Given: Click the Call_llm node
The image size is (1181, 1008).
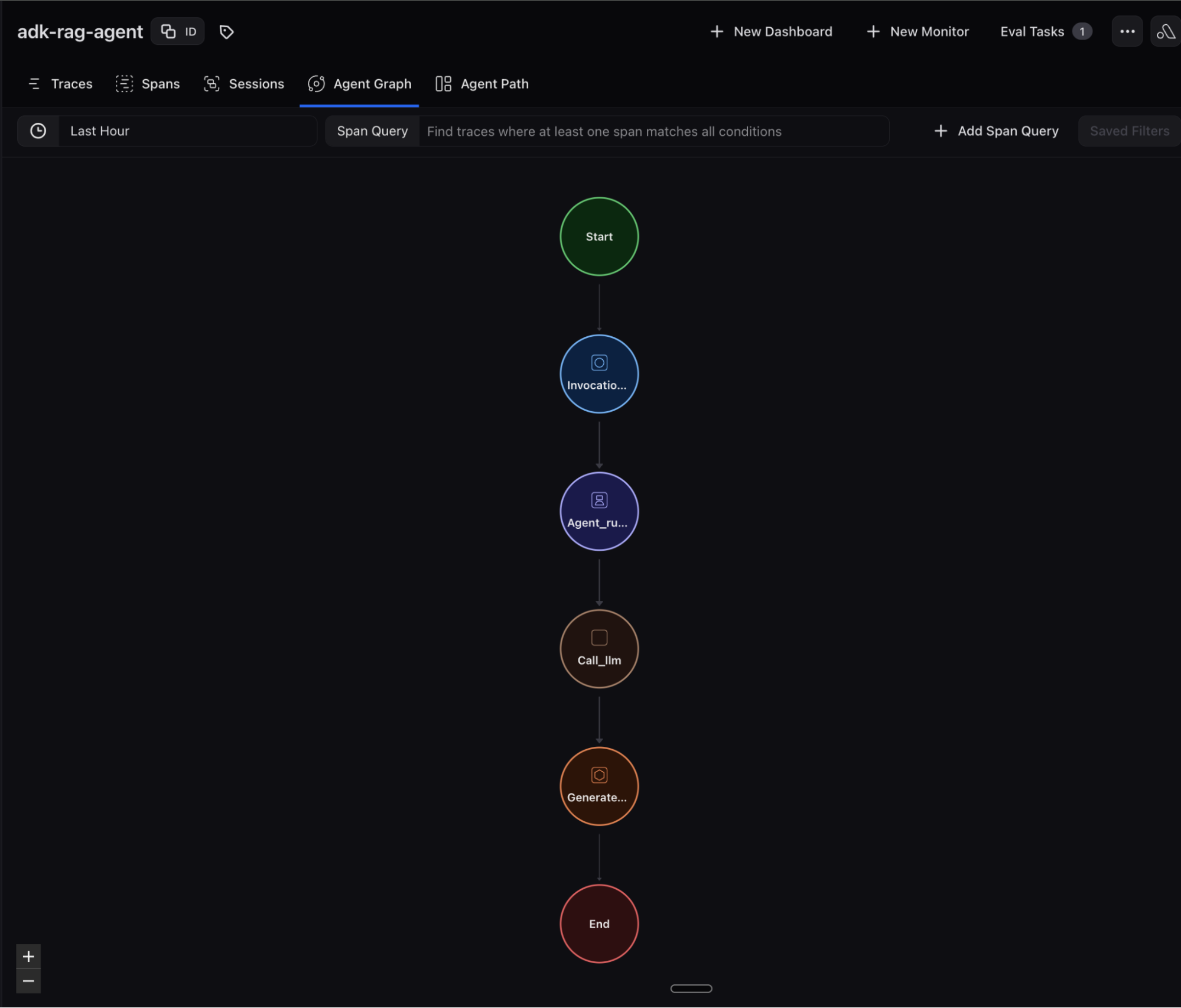Looking at the screenshot, I should pos(599,649).
